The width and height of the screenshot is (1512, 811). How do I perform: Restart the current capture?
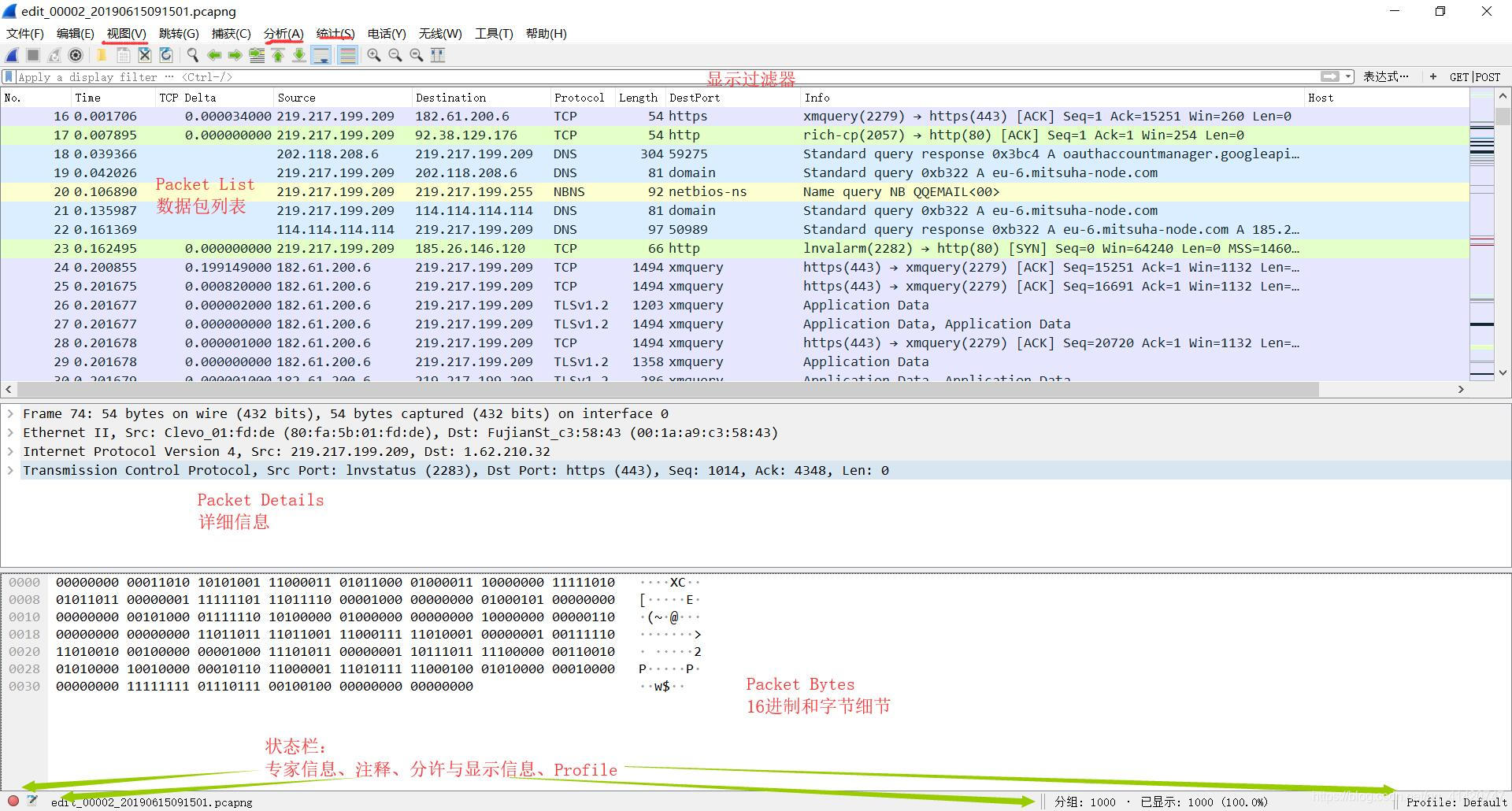point(54,55)
